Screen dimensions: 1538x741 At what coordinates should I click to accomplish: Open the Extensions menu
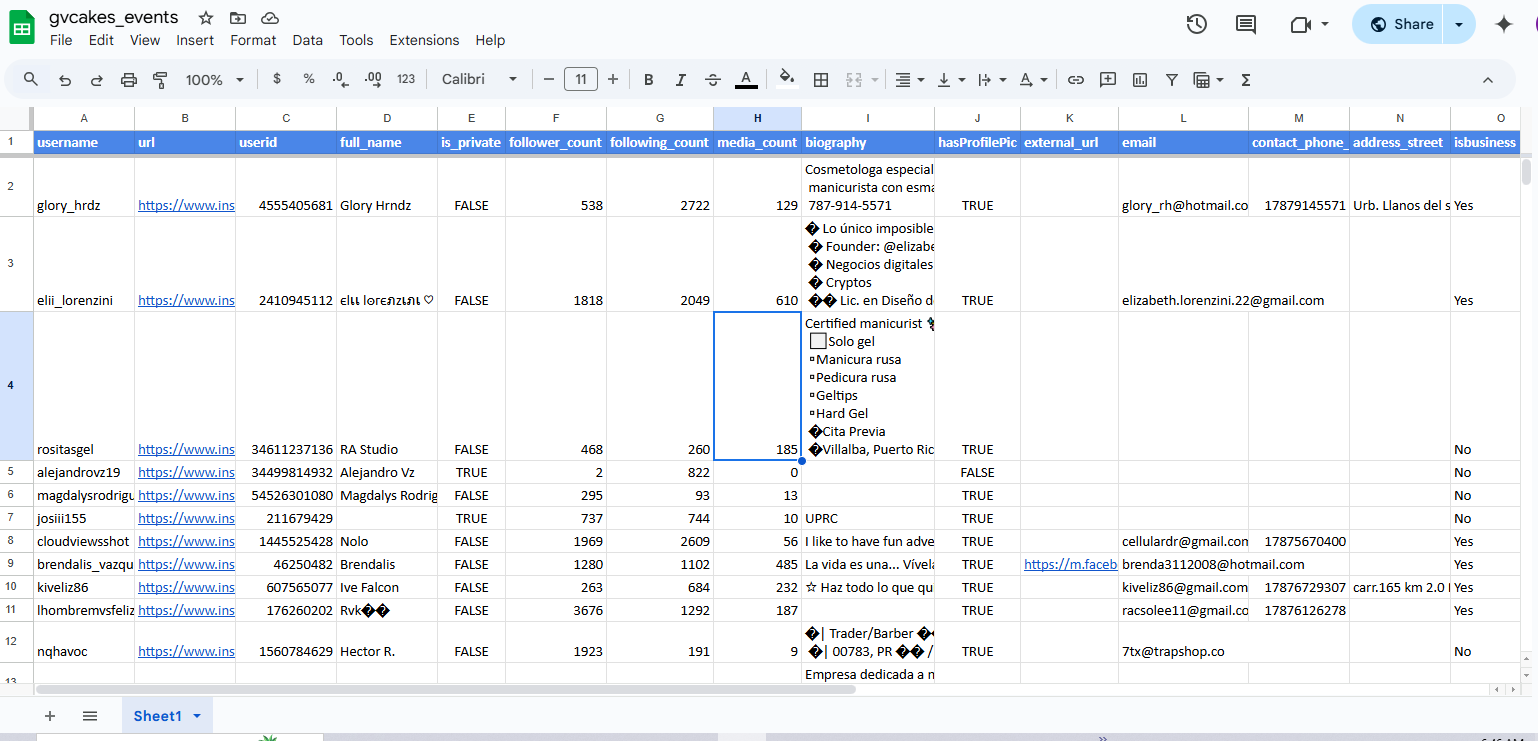(424, 40)
